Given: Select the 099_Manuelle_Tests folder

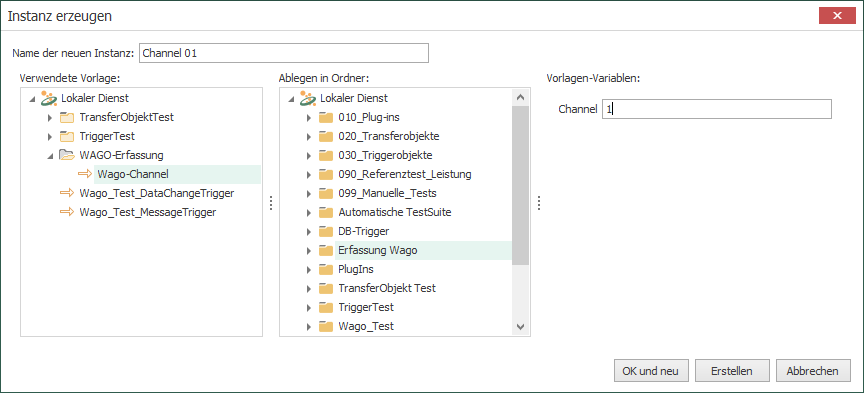Looking at the screenshot, I should coord(387,193).
